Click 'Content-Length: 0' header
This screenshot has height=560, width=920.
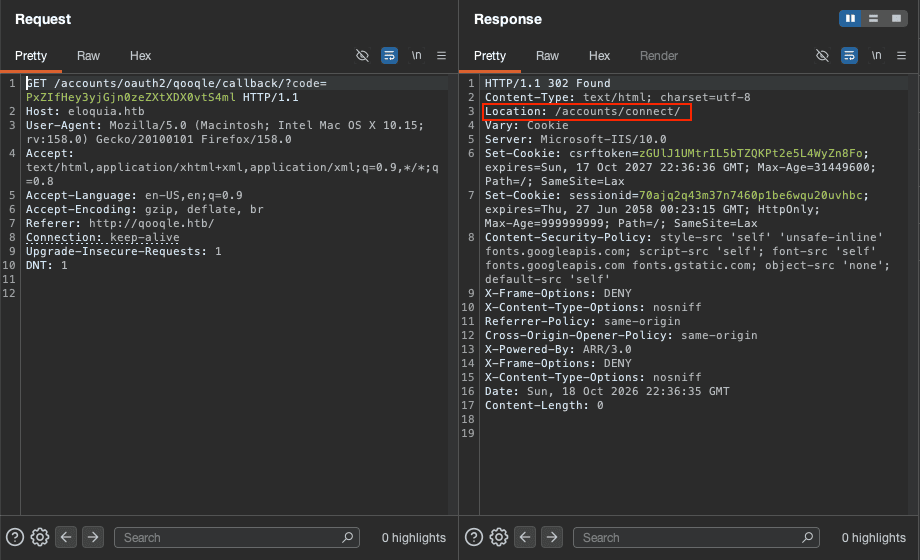click(544, 405)
